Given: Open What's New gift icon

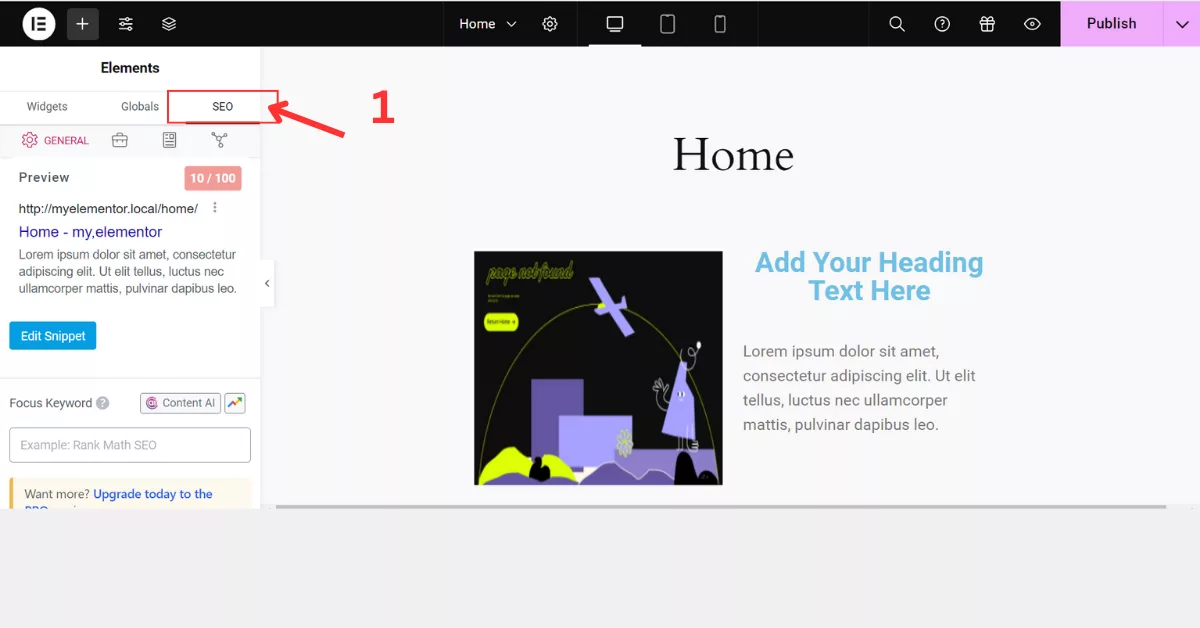Looking at the screenshot, I should point(987,24).
